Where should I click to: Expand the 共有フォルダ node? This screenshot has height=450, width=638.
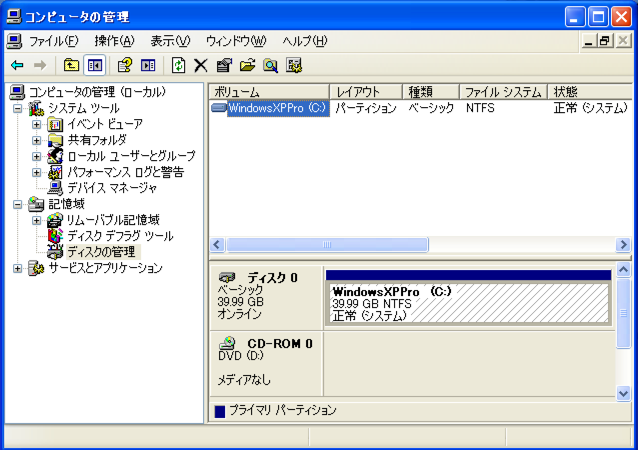pyautogui.click(x=36, y=140)
